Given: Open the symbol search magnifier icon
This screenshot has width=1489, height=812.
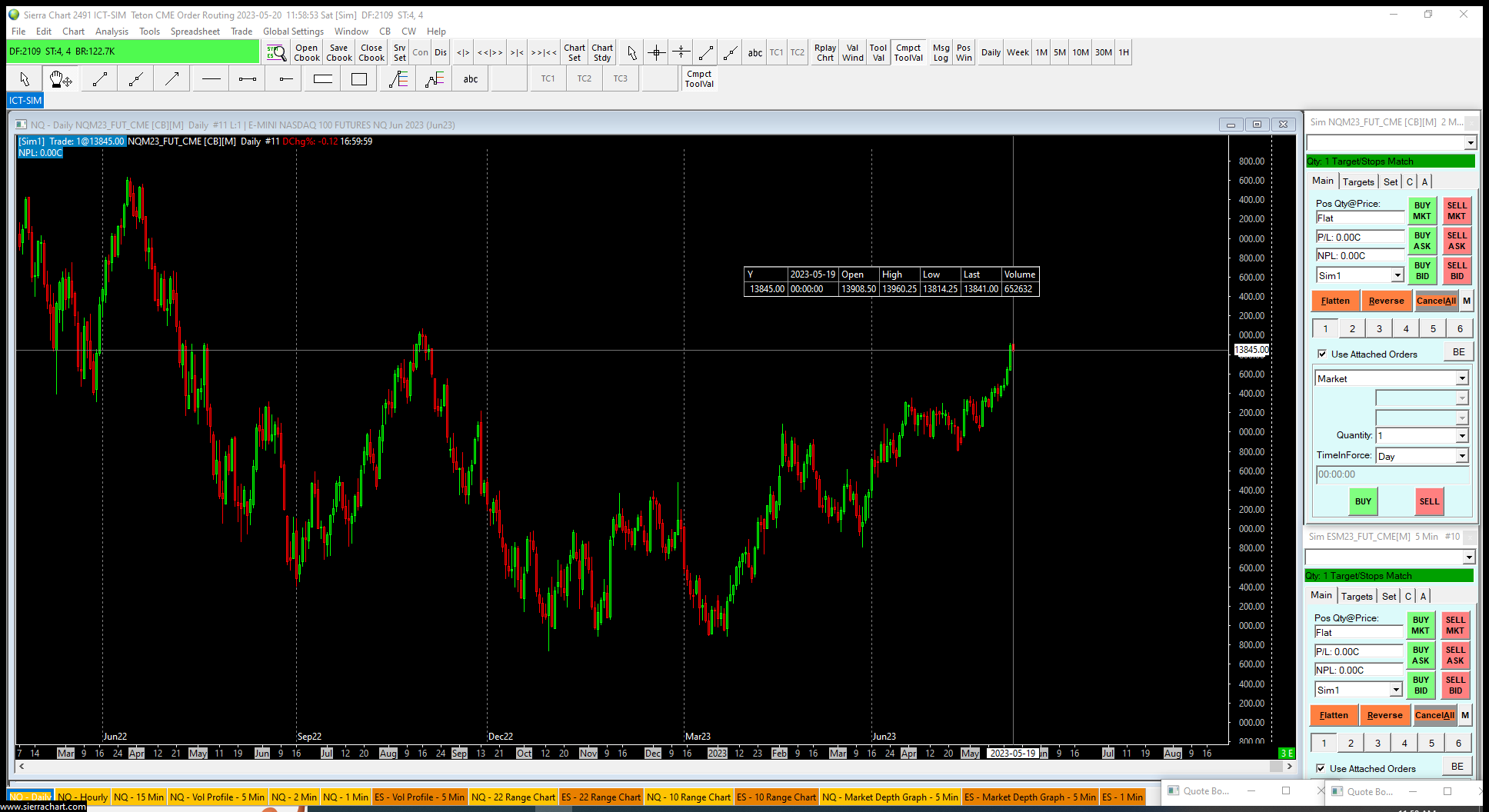Looking at the screenshot, I should tap(276, 52).
